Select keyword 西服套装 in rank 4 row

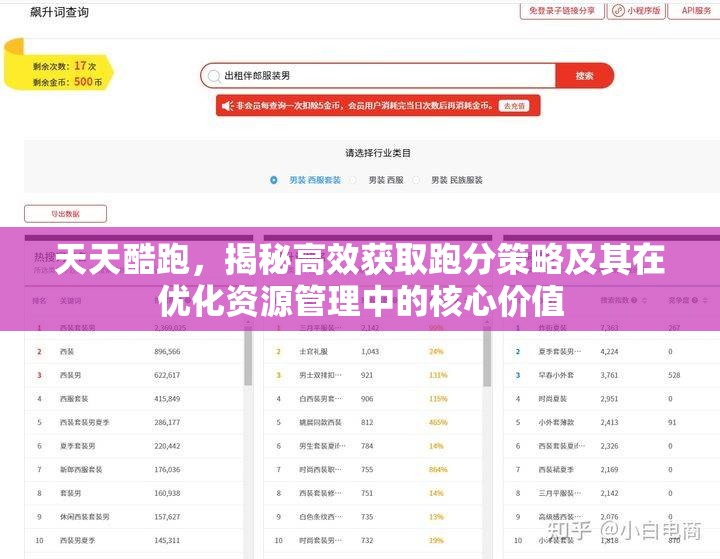(x=74, y=399)
